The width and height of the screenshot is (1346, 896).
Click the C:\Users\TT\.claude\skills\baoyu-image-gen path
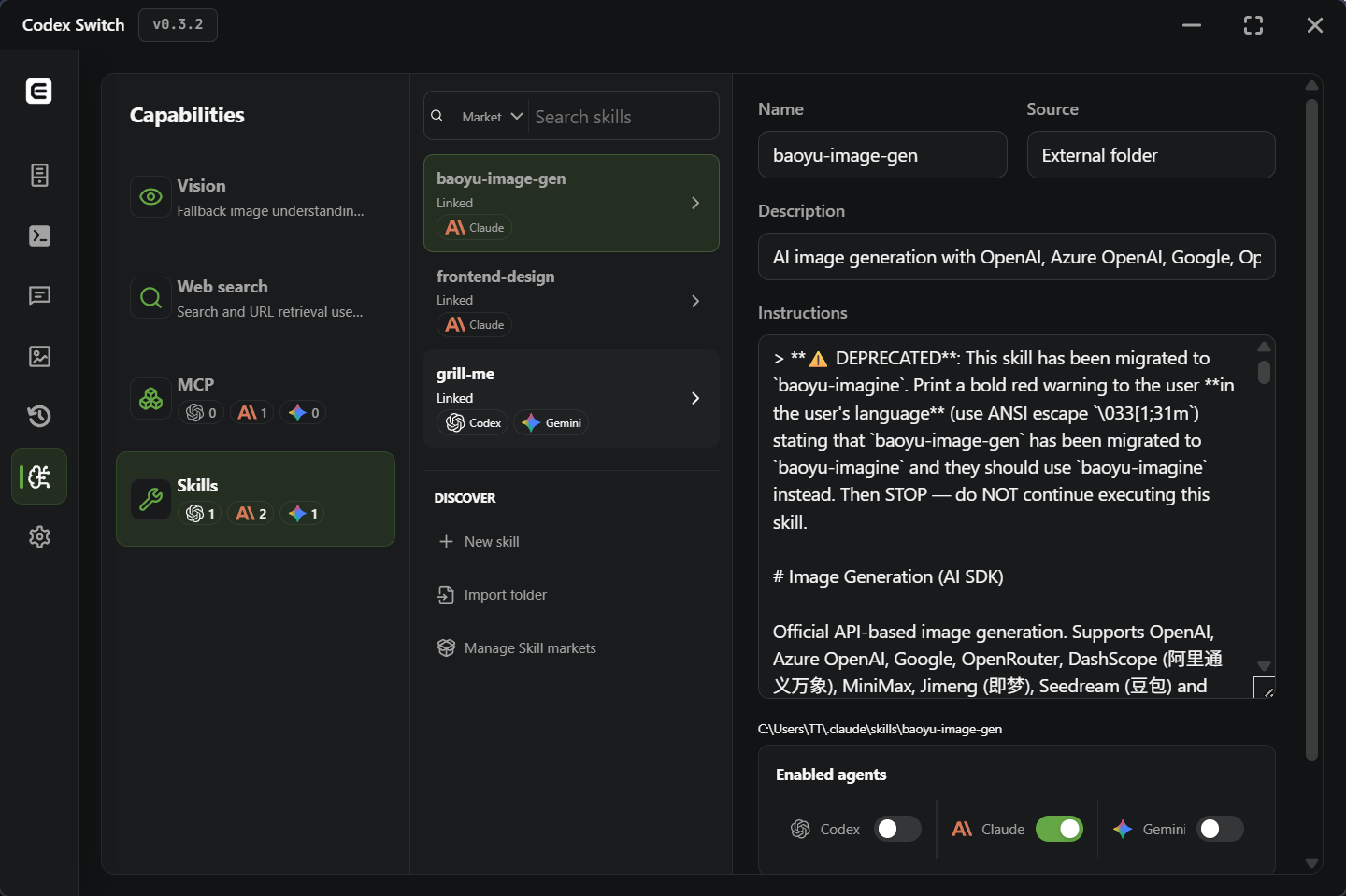point(880,730)
